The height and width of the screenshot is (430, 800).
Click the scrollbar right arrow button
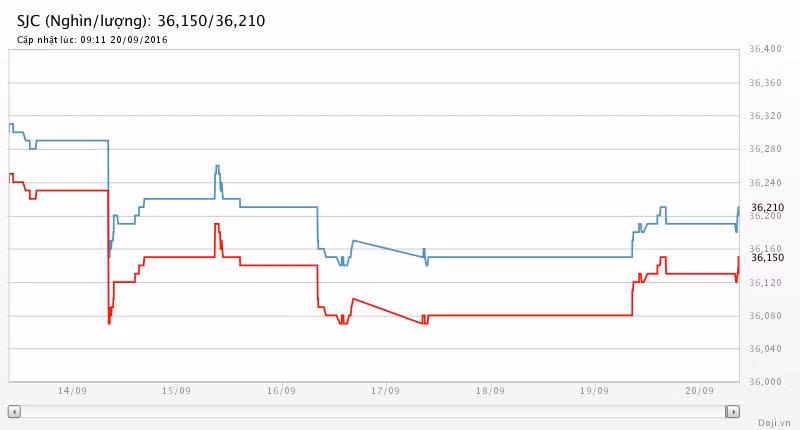733,411
